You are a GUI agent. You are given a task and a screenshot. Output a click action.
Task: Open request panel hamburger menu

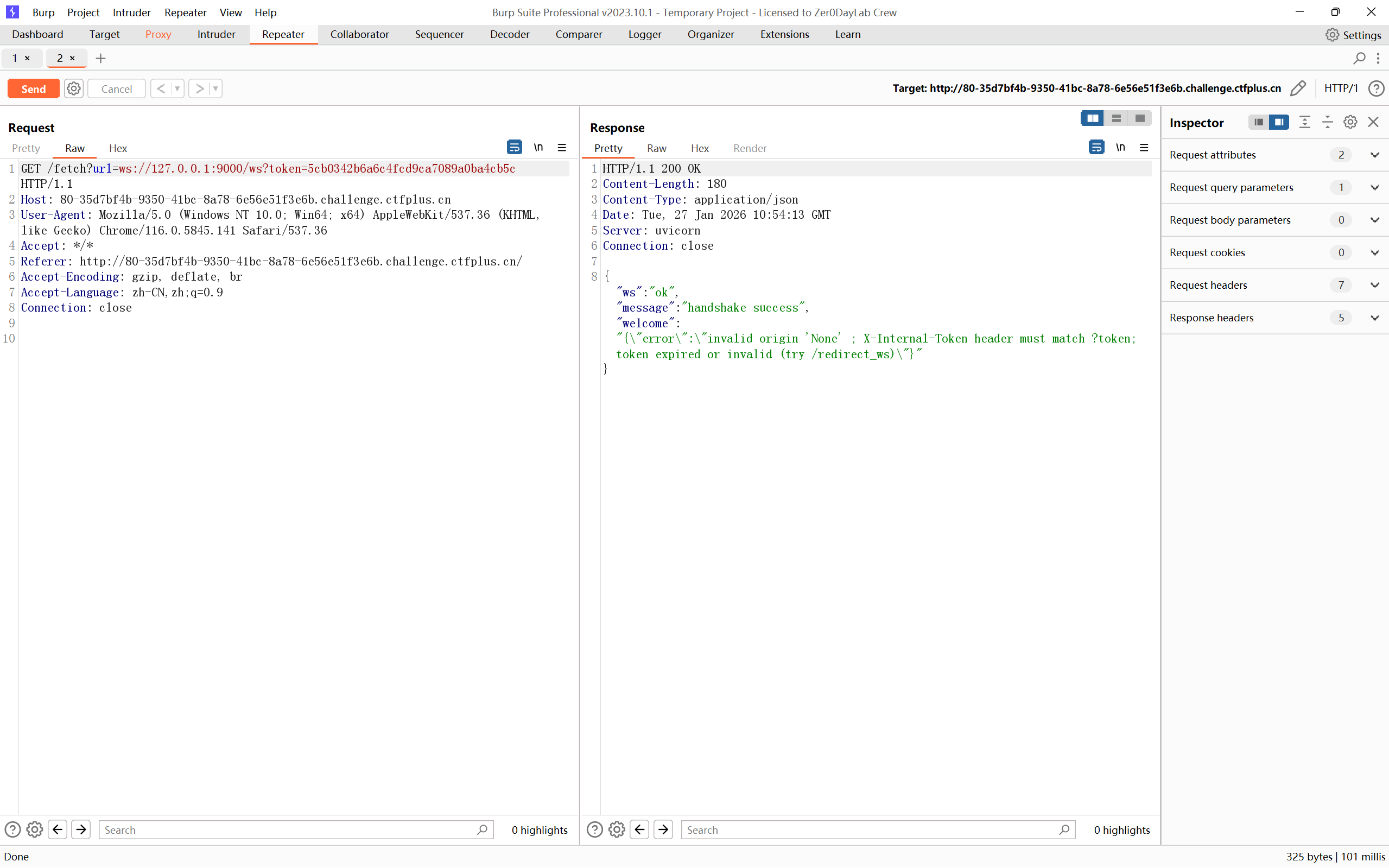pyautogui.click(x=562, y=148)
